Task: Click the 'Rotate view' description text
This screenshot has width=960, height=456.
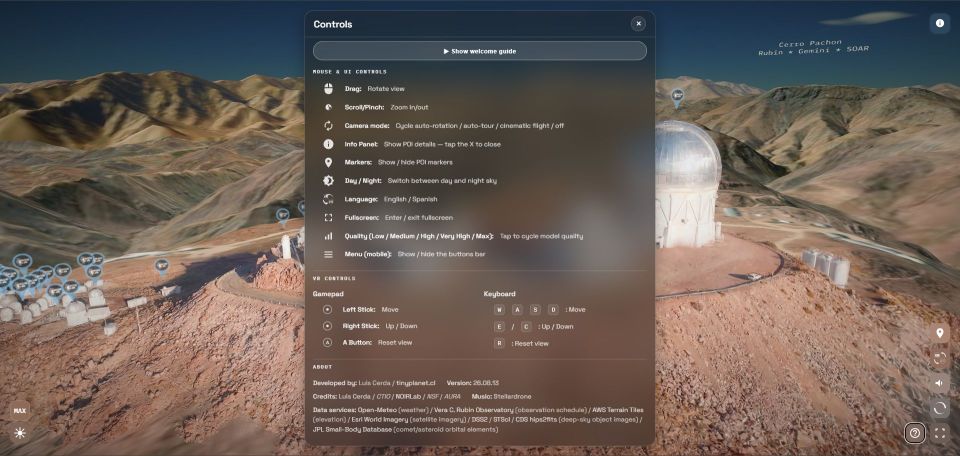Action: pyautogui.click(x=386, y=89)
